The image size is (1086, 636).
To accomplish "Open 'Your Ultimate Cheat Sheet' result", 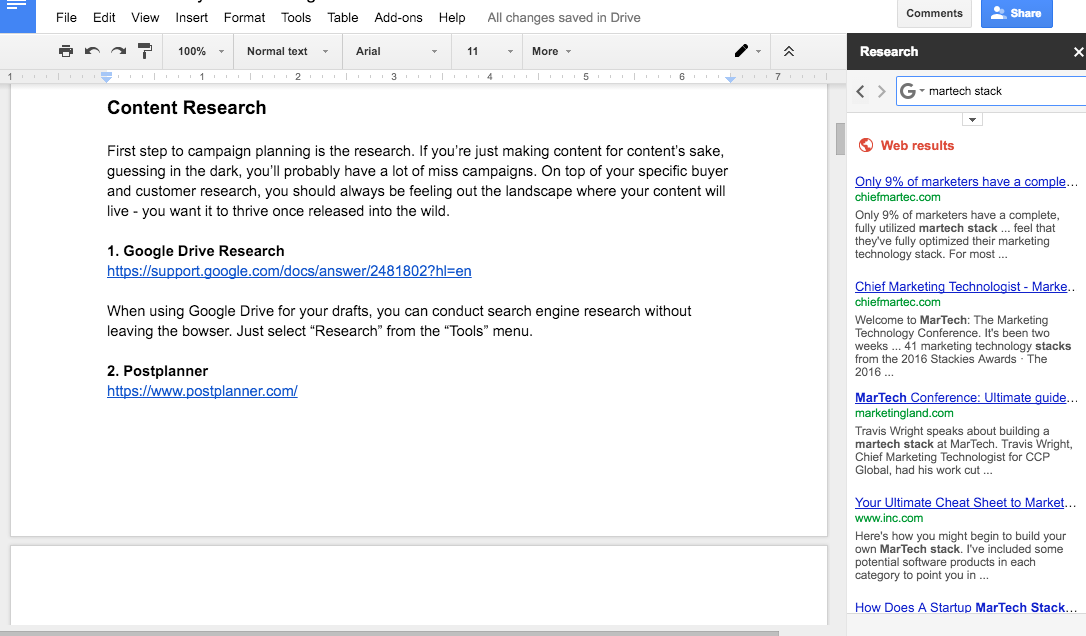I will (965, 503).
